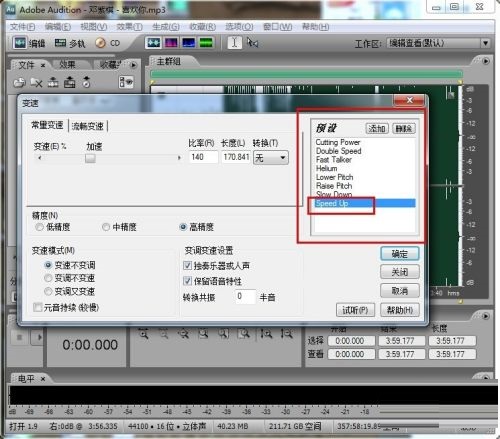Select the Lower Pitch preset
This screenshot has height=439, width=500.
334,177
